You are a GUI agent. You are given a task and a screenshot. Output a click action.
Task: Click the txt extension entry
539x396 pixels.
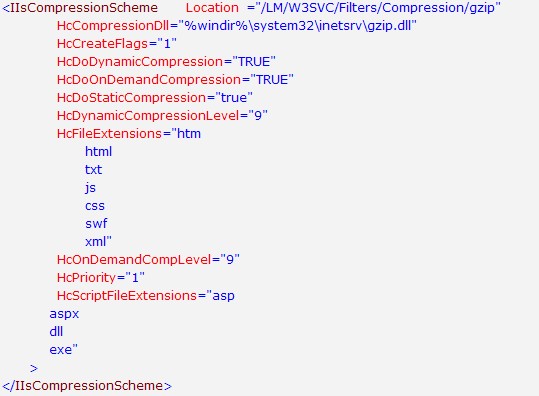(x=94, y=170)
